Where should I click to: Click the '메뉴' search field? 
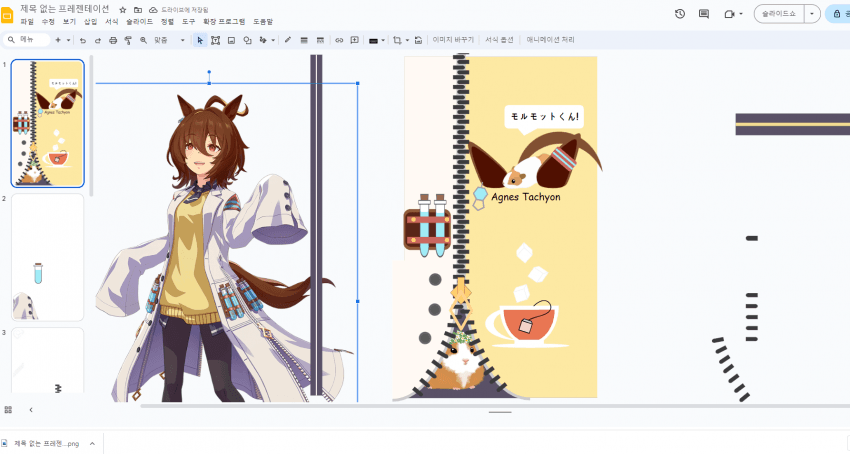(x=27, y=40)
